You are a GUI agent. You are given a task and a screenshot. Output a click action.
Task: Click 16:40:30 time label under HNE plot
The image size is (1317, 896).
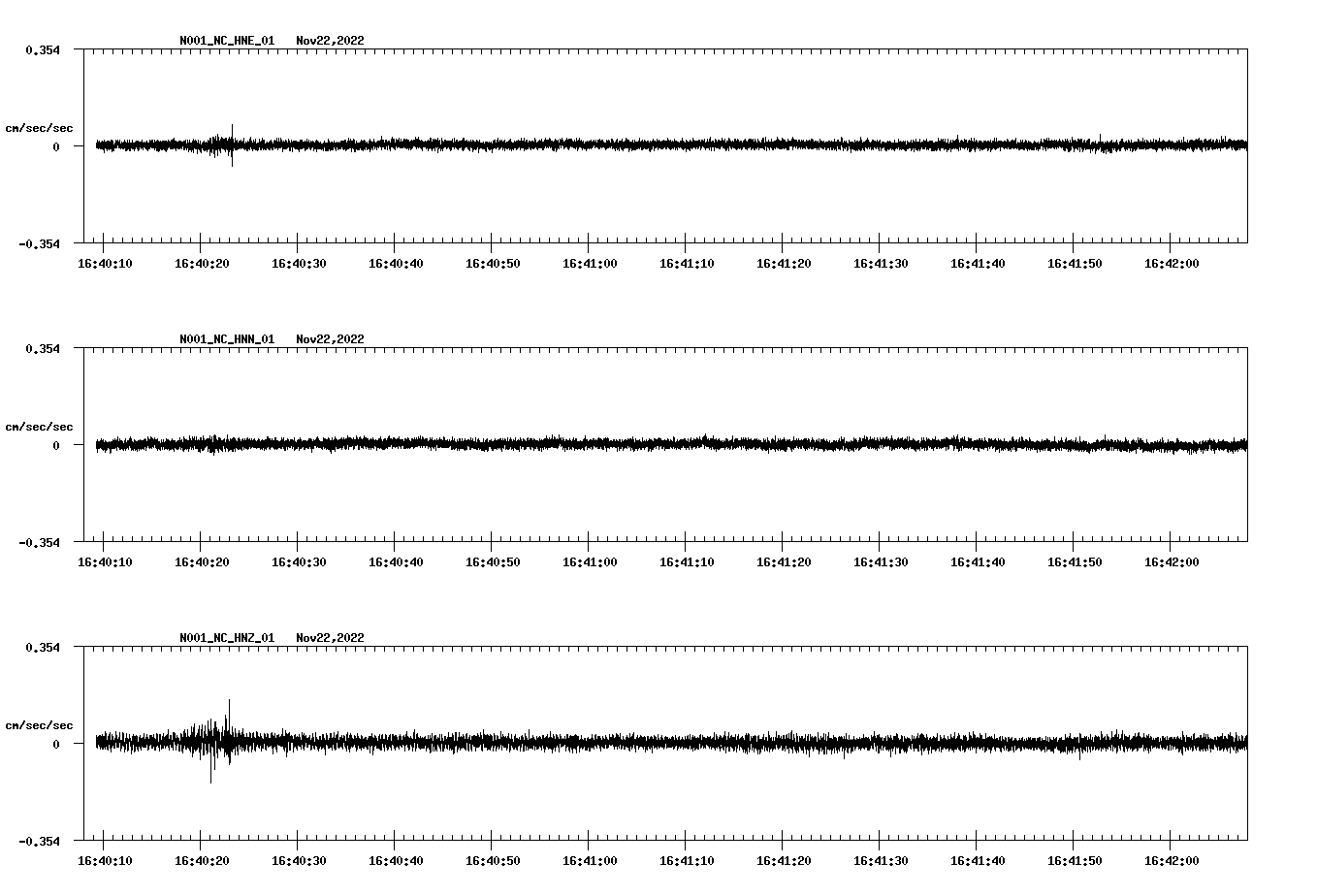[299, 264]
